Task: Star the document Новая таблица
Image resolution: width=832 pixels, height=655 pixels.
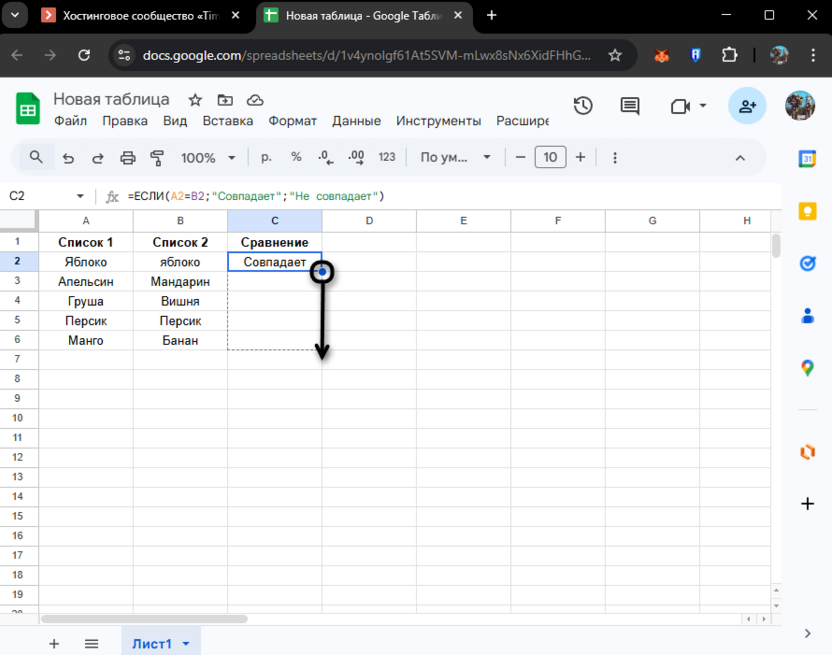Action: (x=195, y=100)
